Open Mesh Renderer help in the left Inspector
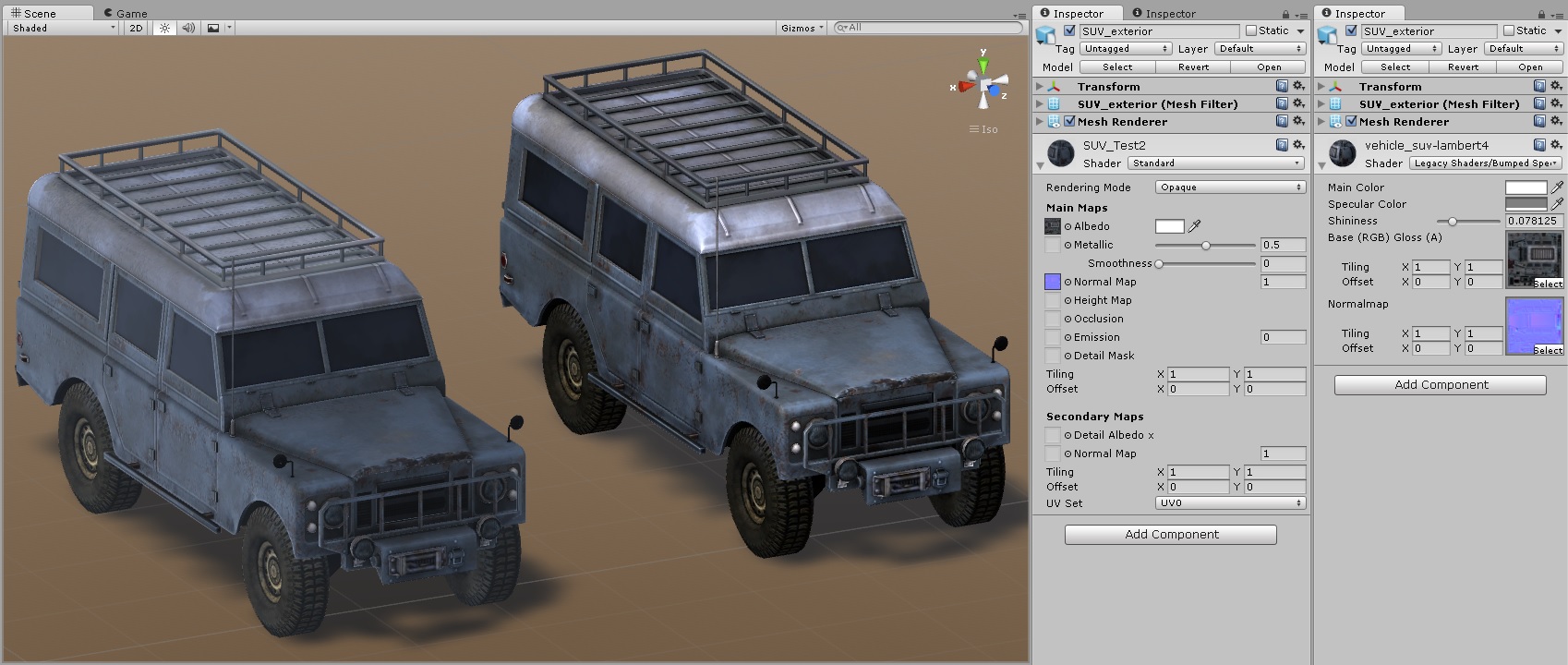Viewport: 1568px width, 665px height. pos(1282,121)
